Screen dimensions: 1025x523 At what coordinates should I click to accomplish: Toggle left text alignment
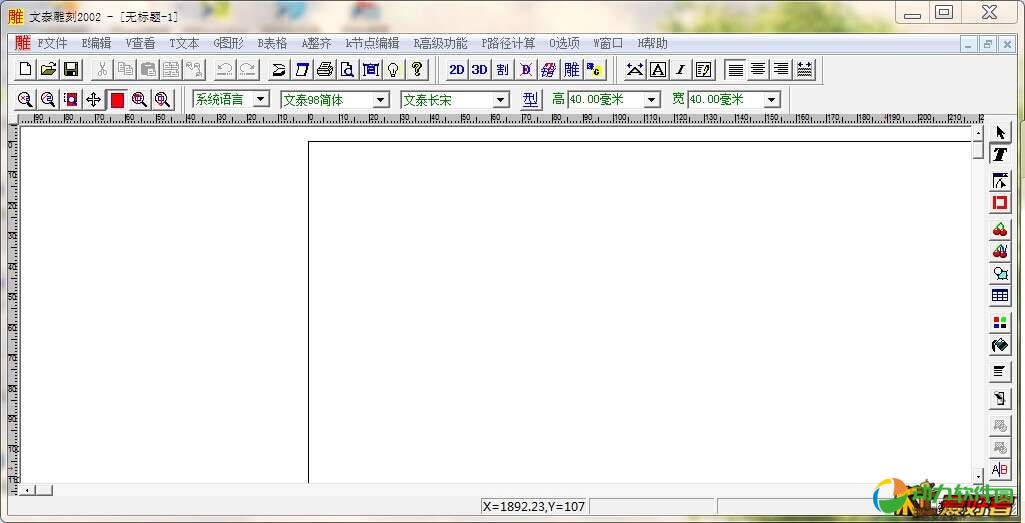[x=735, y=69]
